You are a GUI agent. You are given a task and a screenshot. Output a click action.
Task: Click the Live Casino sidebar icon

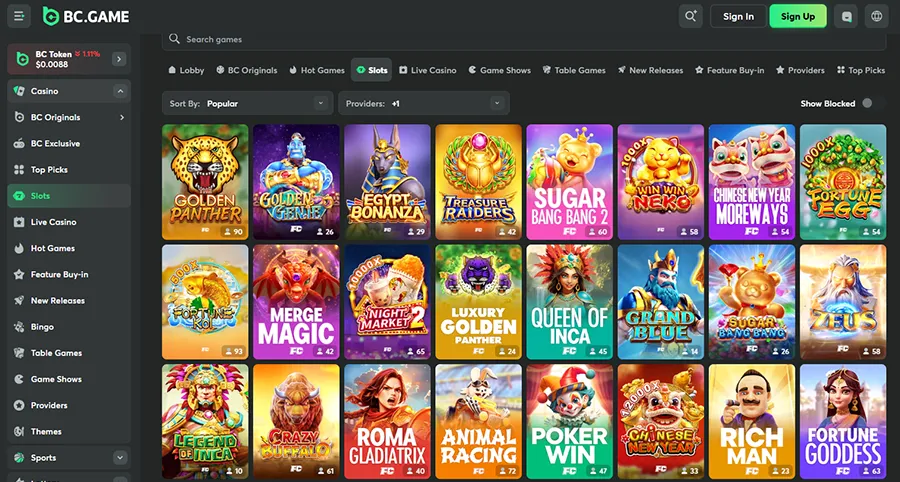coord(20,222)
